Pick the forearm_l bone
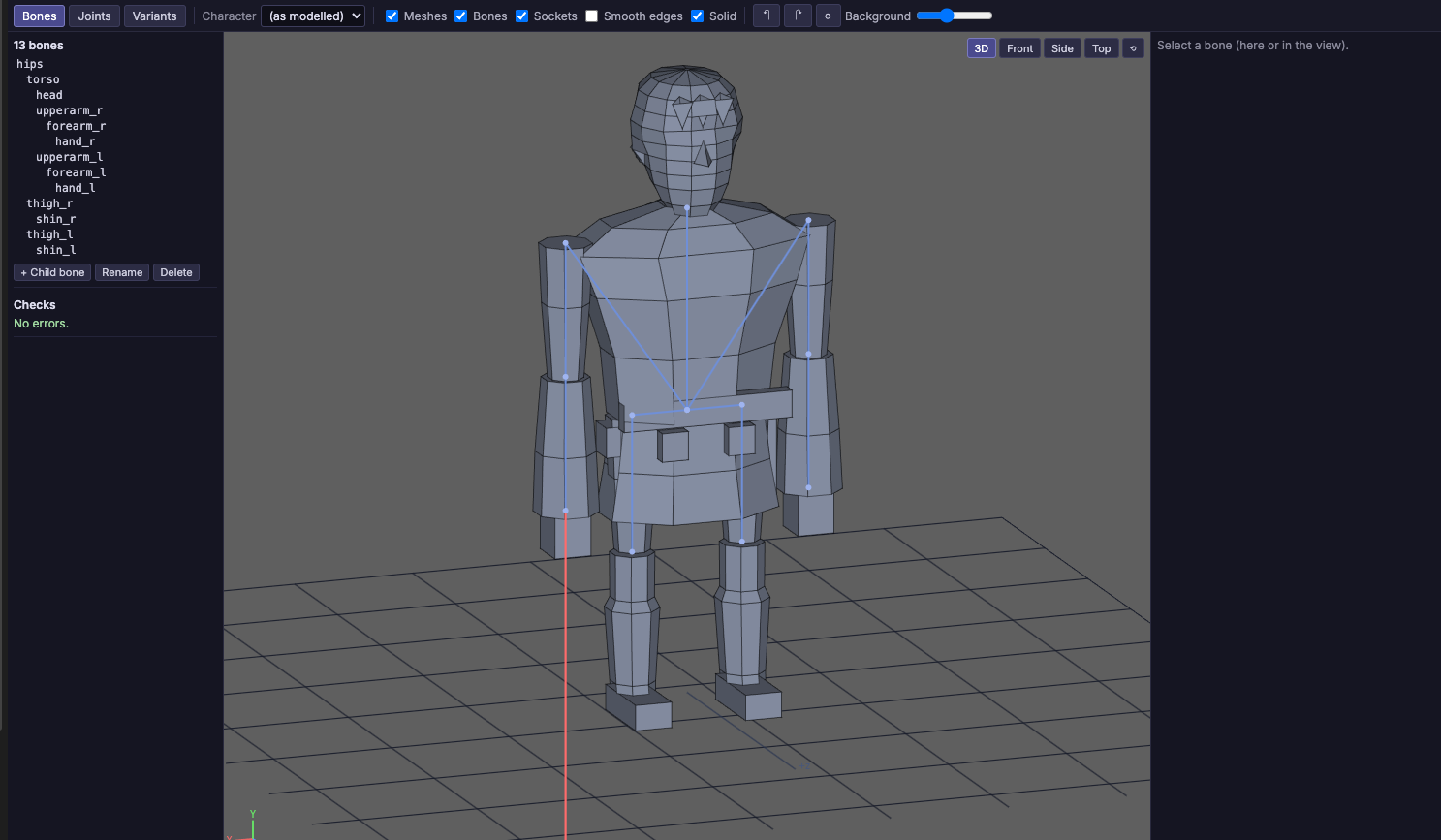This screenshot has height=840, width=1441. pos(76,172)
